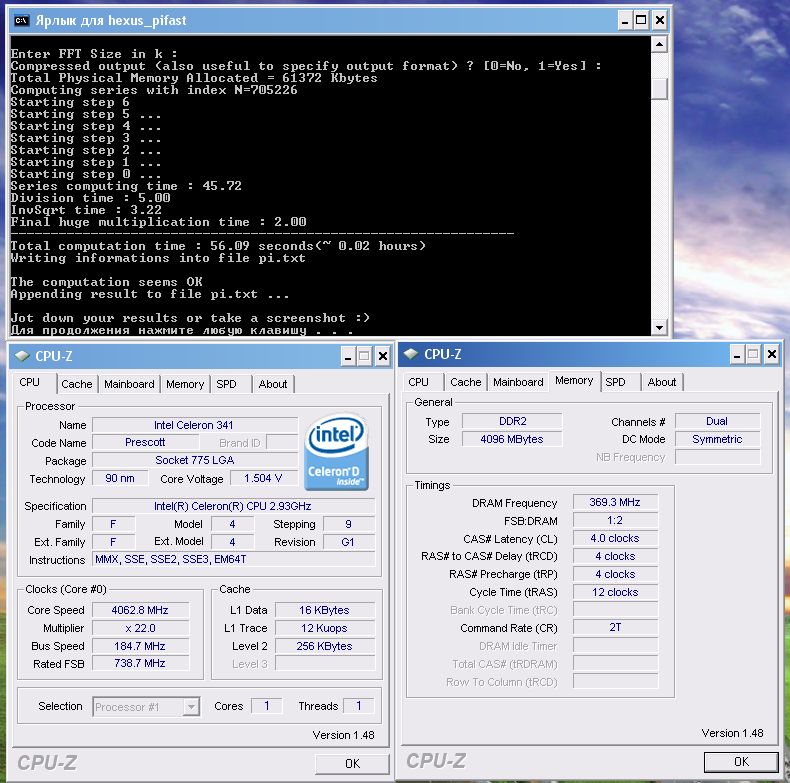Click the DC Mode value 'Symmetric'

coord(717,439)
